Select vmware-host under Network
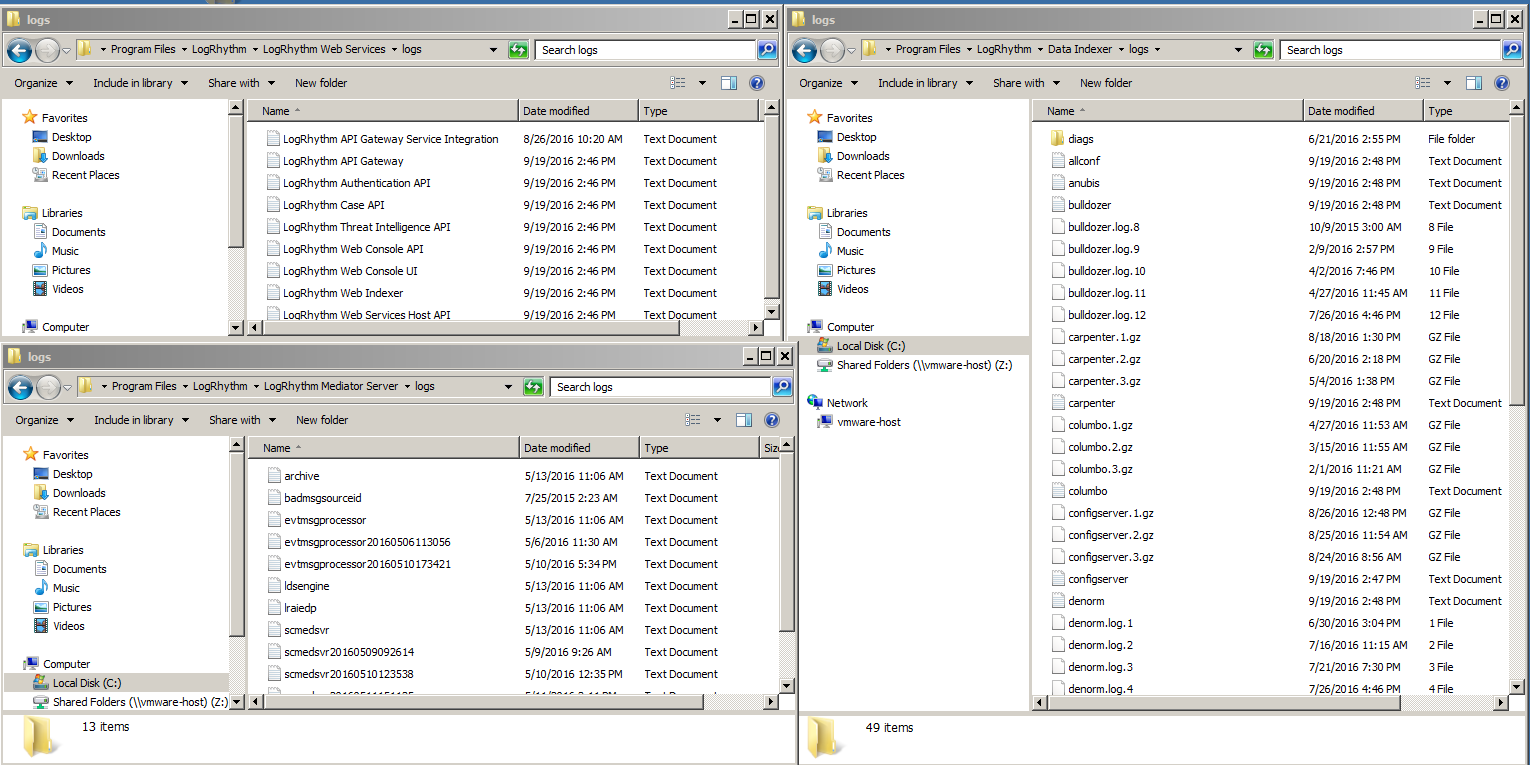1530x765 pixels. 868,422
